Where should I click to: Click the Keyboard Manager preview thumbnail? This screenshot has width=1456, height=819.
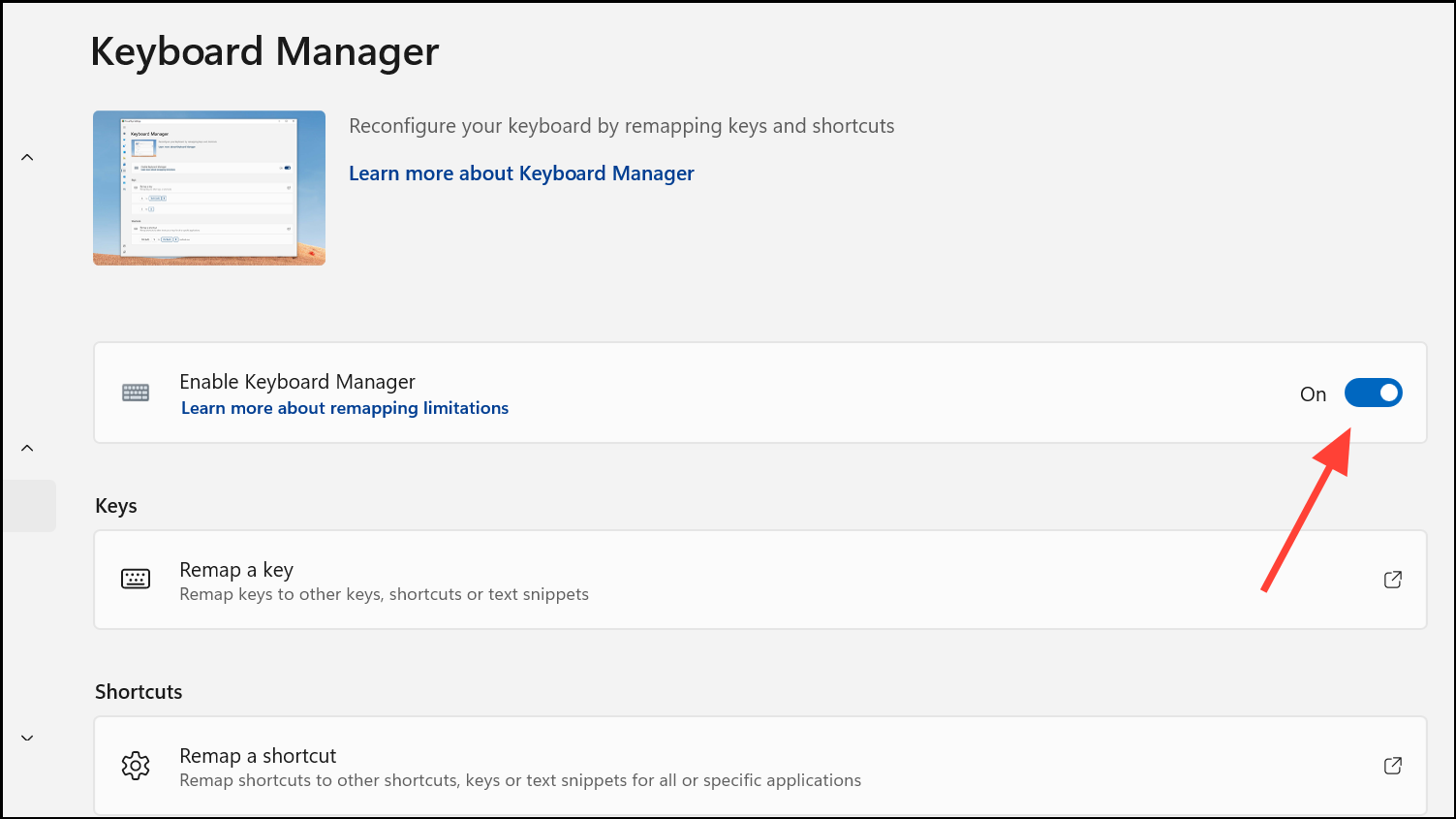[x=209, y=188]
